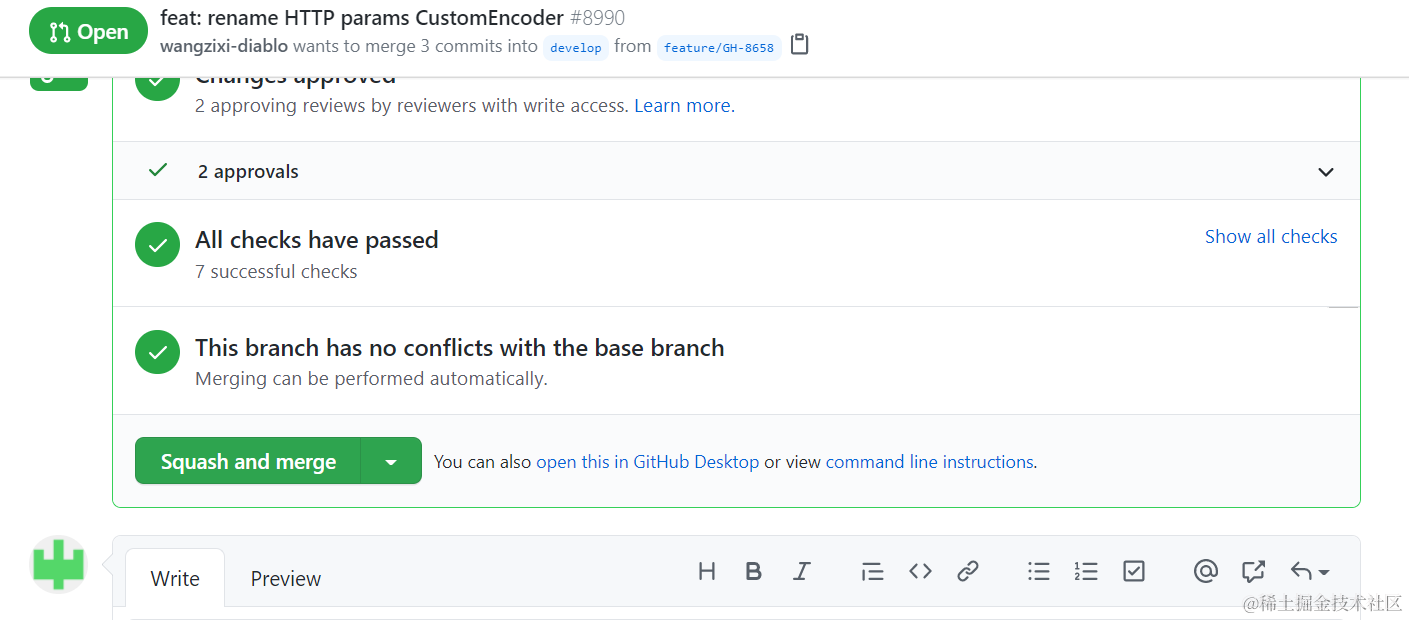
Task: Expand the 2 approvals chevron
Action: [x=1326, y=172]
